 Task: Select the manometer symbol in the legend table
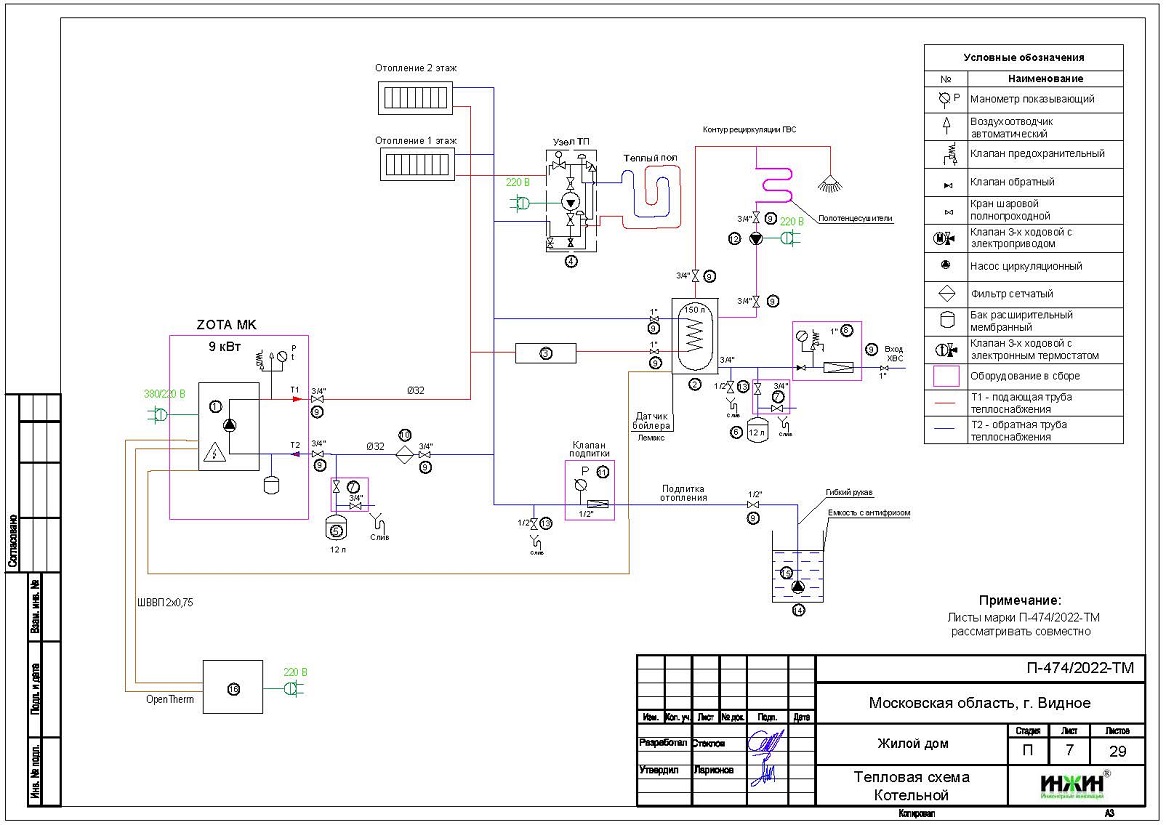(946, 99)
